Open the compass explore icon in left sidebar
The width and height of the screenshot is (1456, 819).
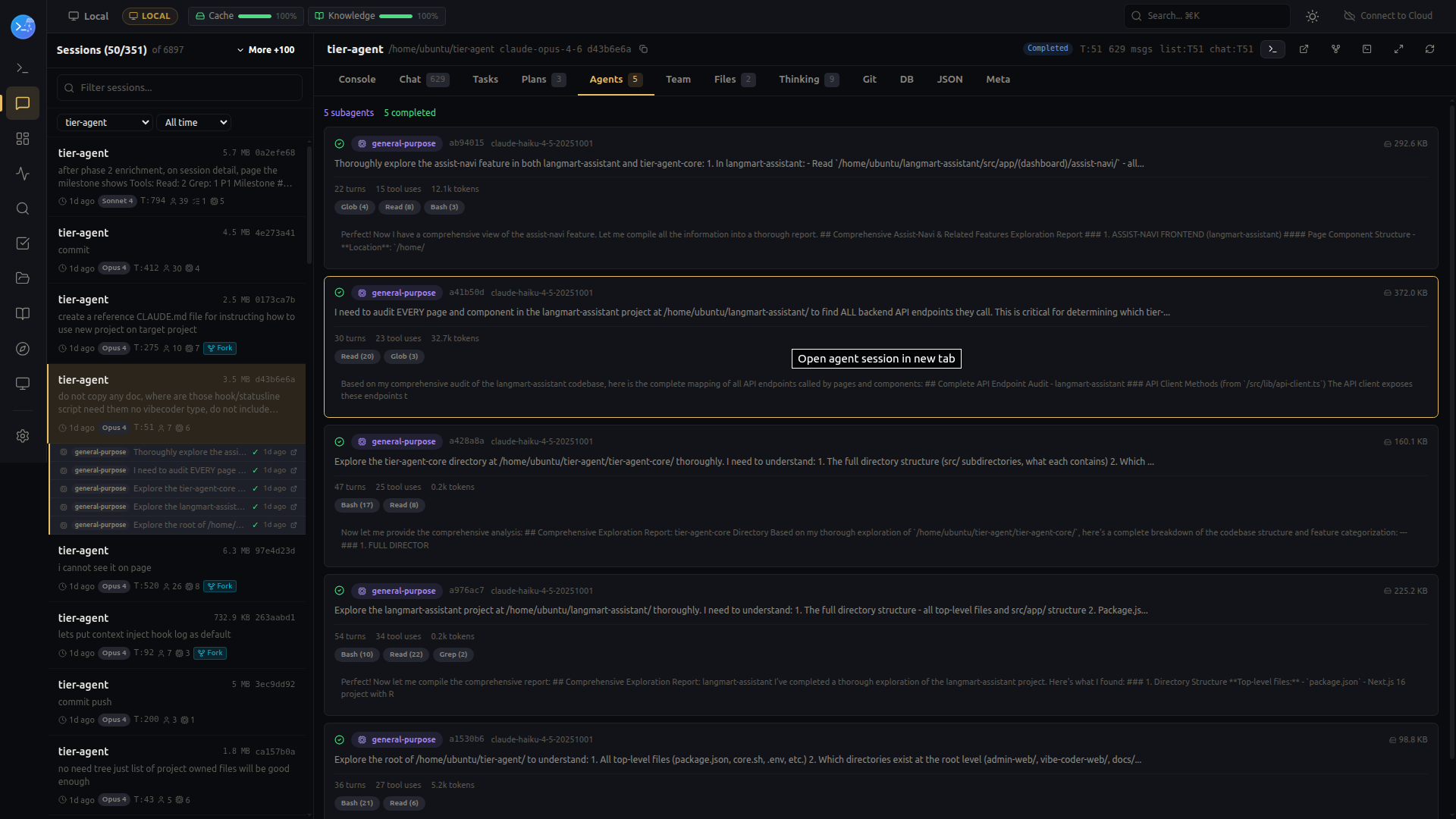(x=23, y=349)
